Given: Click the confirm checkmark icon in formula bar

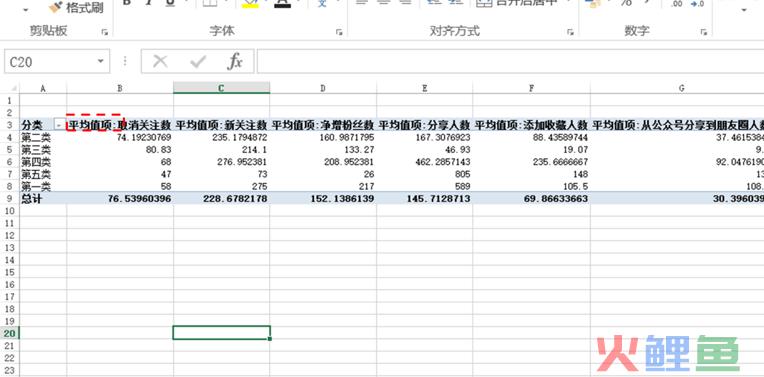Looking at the screenshot, I should click(198, 61).
